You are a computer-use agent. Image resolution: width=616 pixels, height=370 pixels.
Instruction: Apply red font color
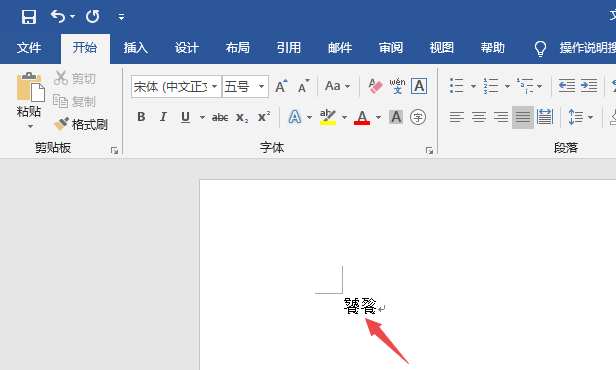pos(362,117)
